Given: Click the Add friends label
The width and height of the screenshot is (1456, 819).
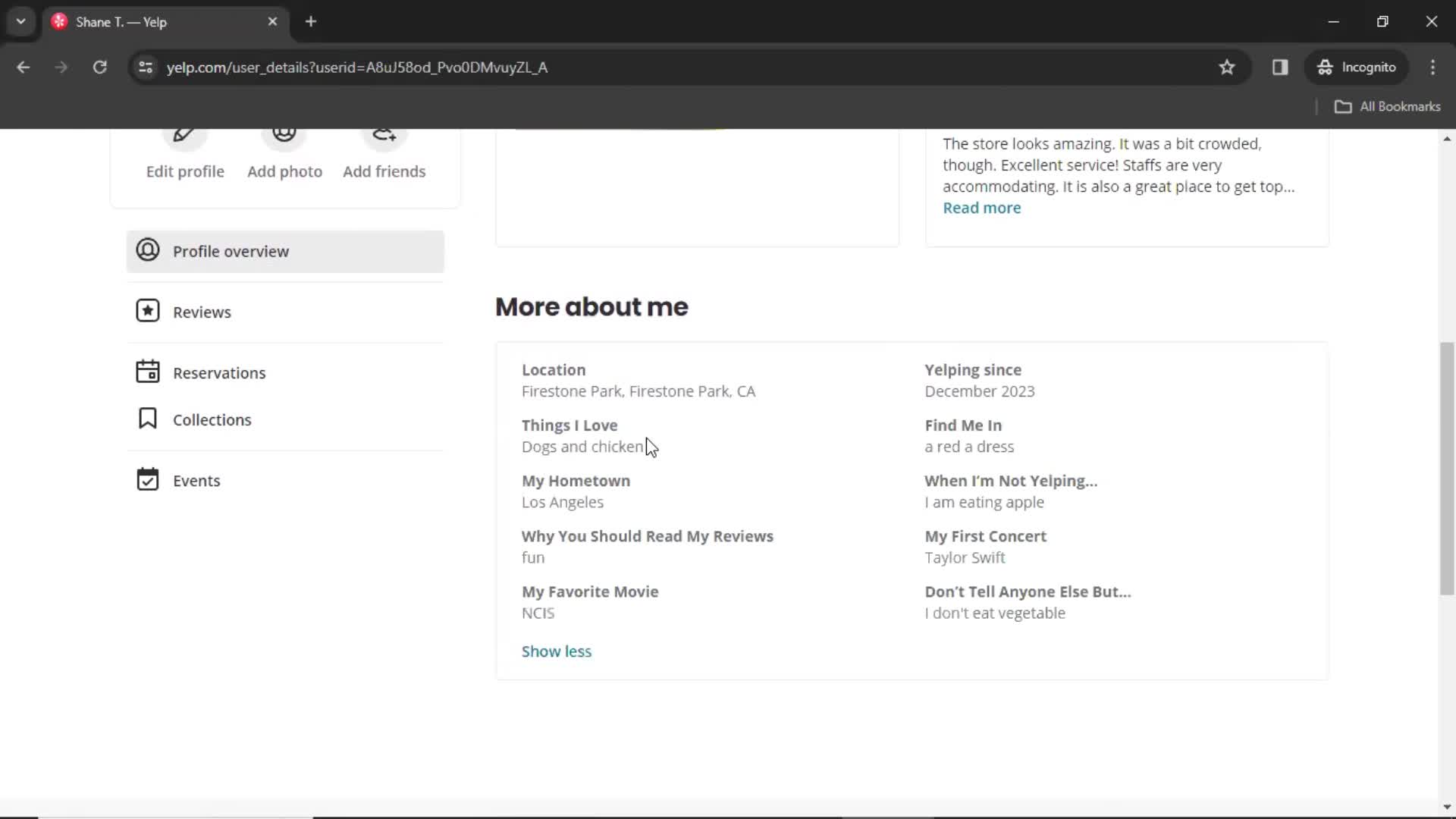Looking at the screenshot, I should tap(384, 172).
